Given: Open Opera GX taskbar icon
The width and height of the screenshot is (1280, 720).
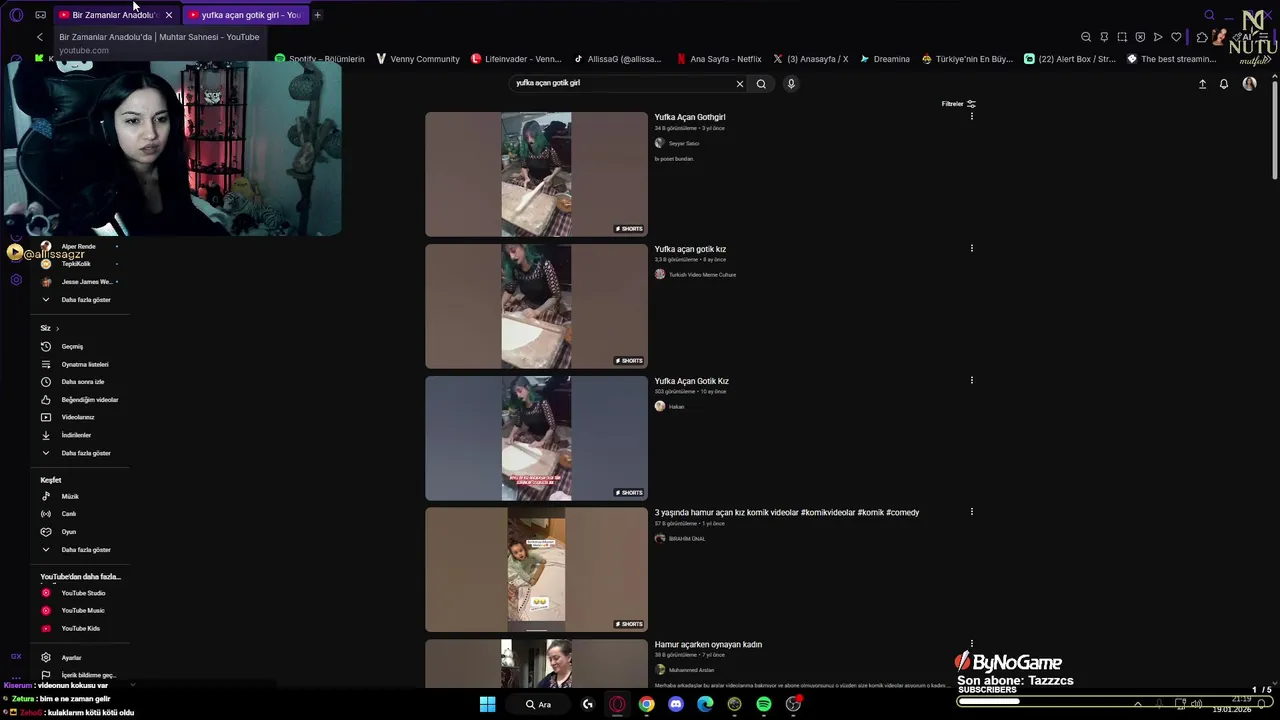Looking at the screenshot, I should pyautogui.click(x=617, y=704).
